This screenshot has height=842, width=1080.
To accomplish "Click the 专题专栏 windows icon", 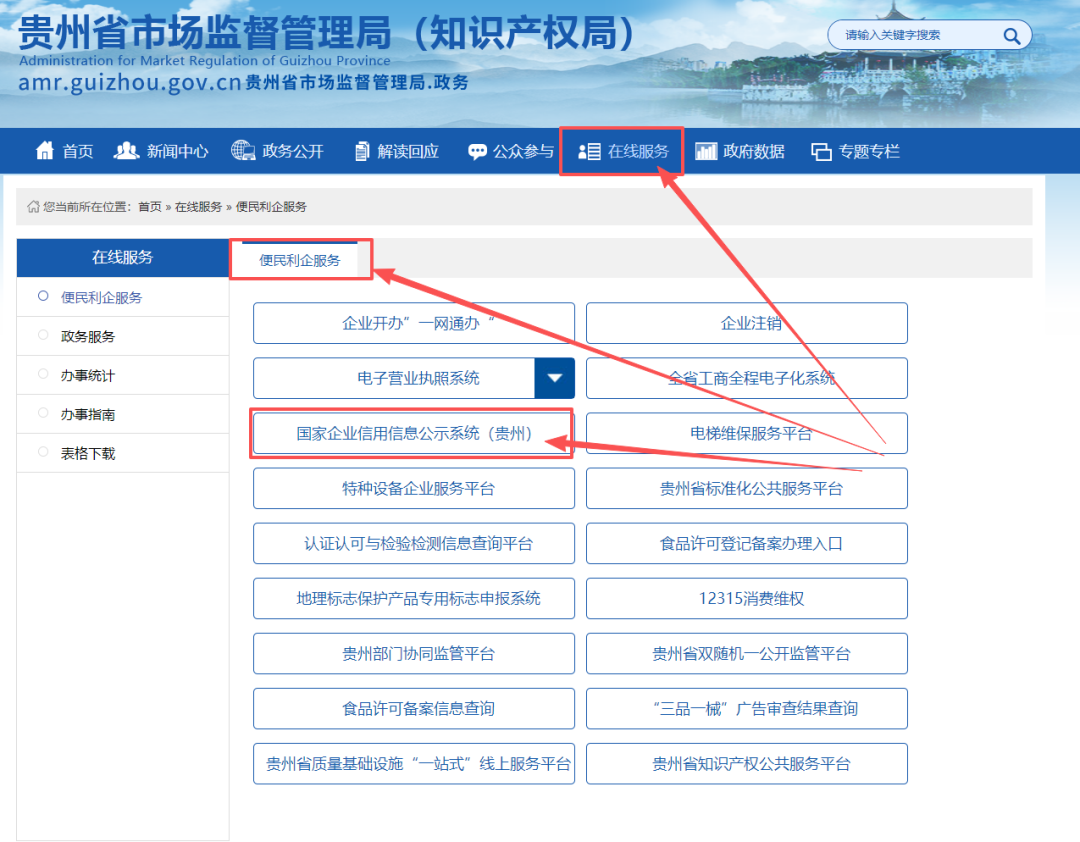I will (x=821, y=151).
